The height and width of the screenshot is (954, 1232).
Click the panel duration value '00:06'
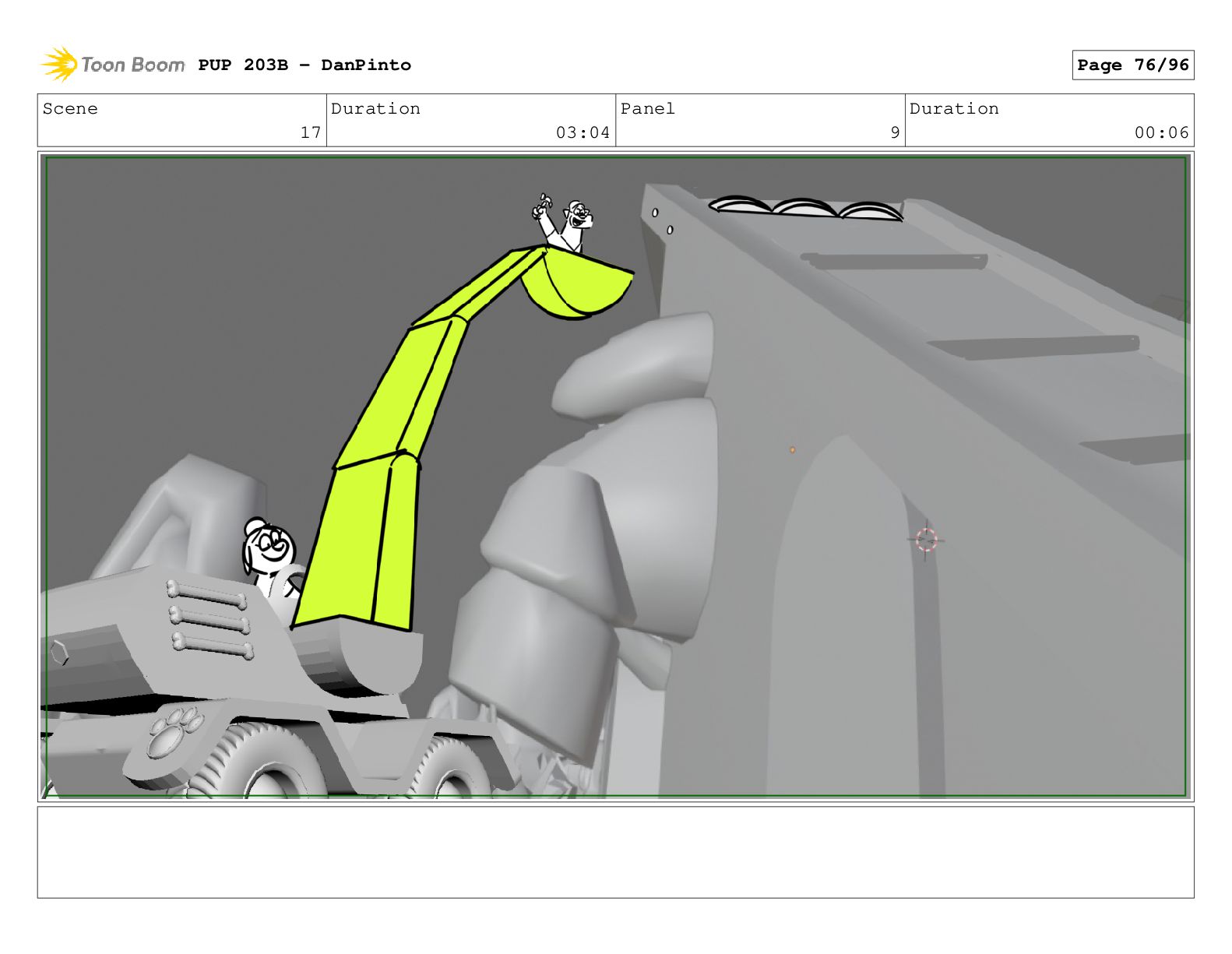[x=1161, y=132]
